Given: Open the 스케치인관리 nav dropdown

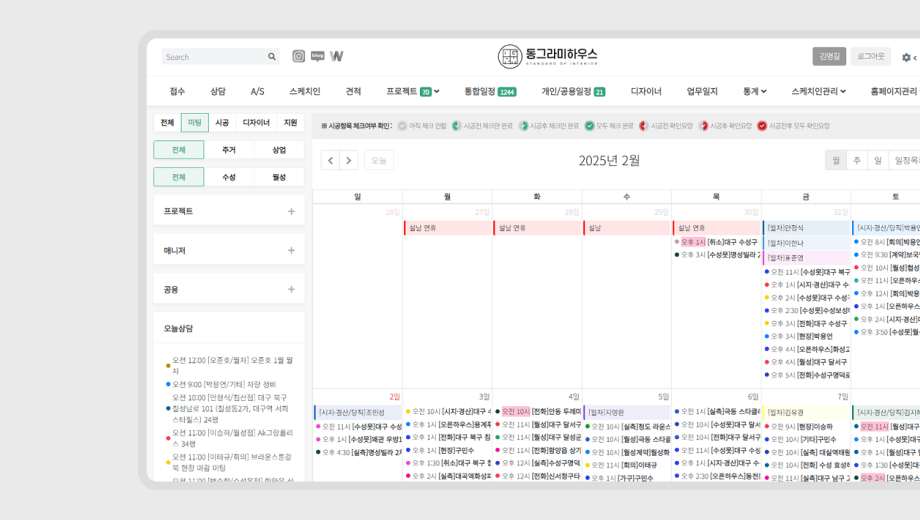Looking at the screenshot, I should click(x=818, y=92).
